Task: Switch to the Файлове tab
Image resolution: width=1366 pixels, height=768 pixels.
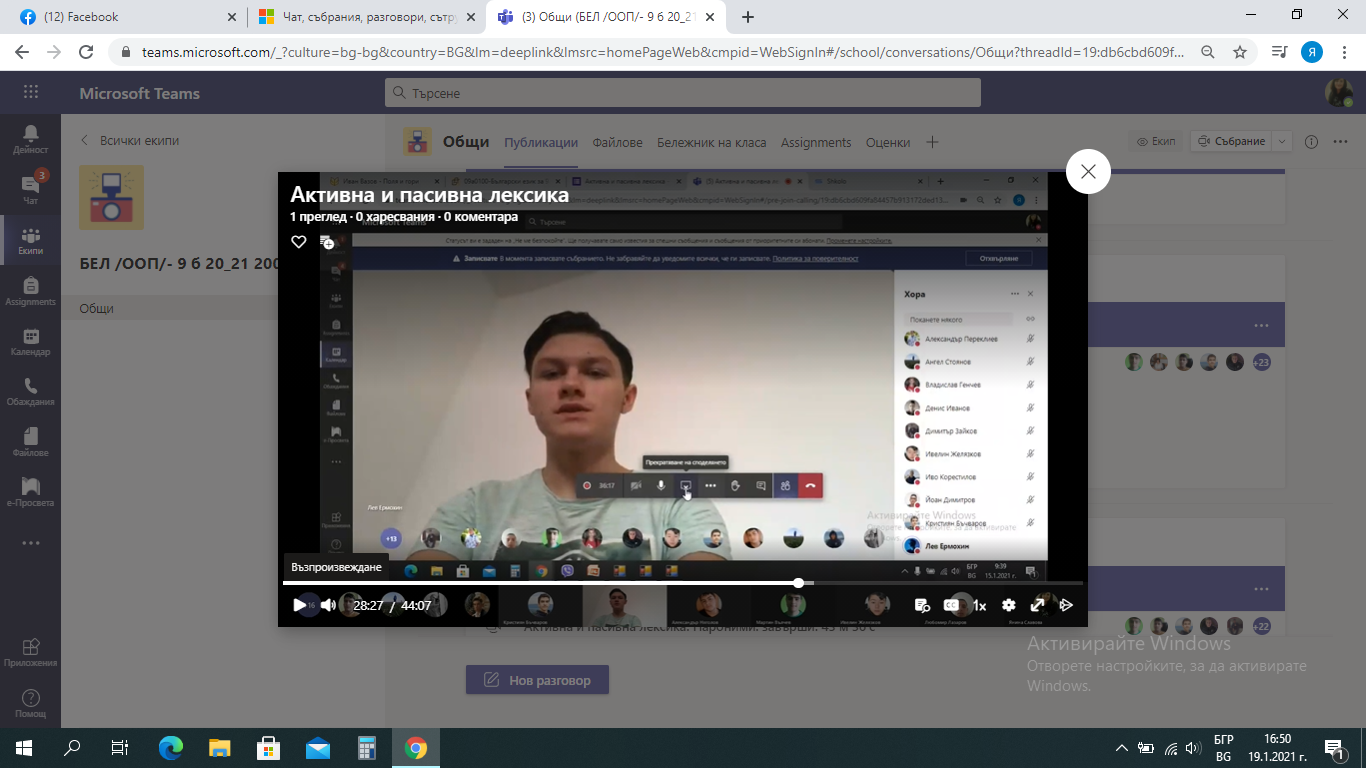Action: 617,142
